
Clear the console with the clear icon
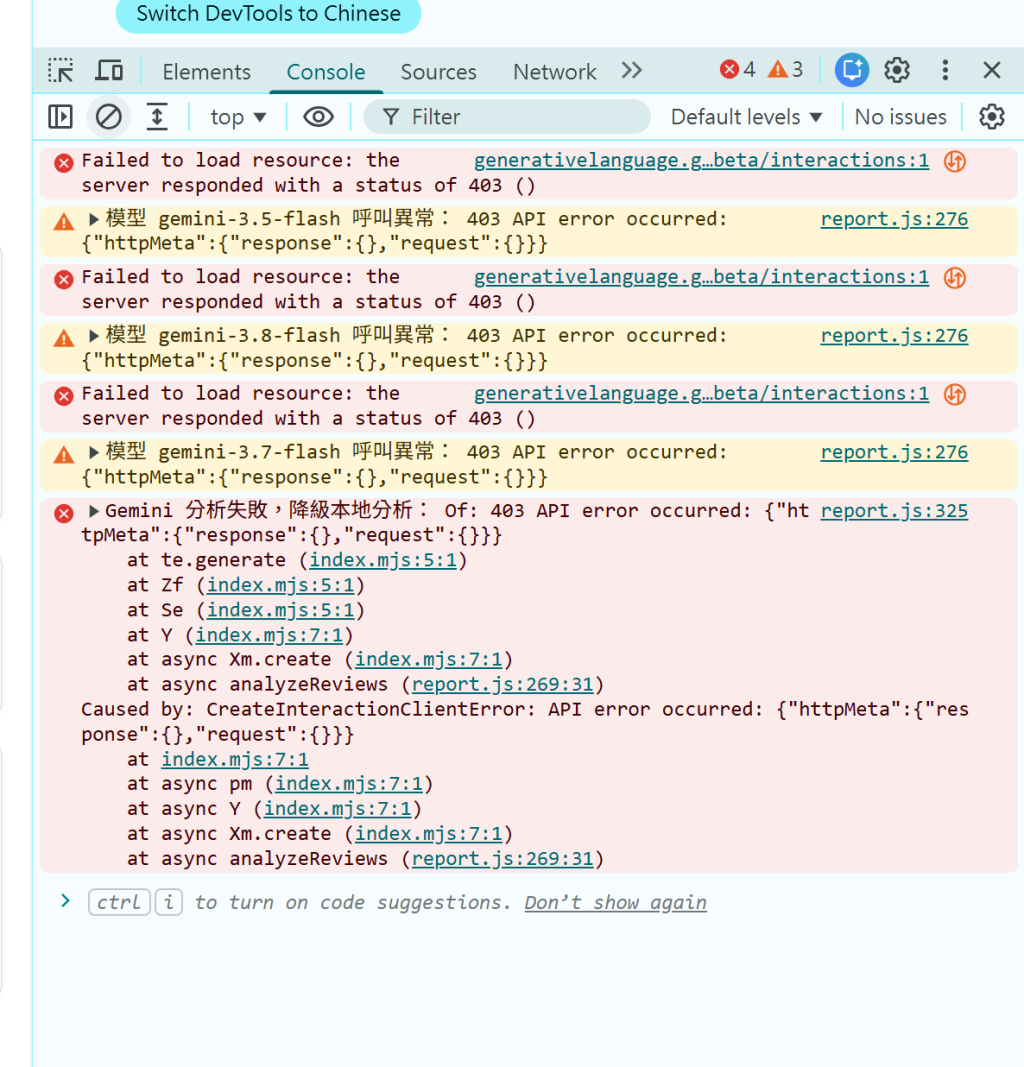pos(109,117)
